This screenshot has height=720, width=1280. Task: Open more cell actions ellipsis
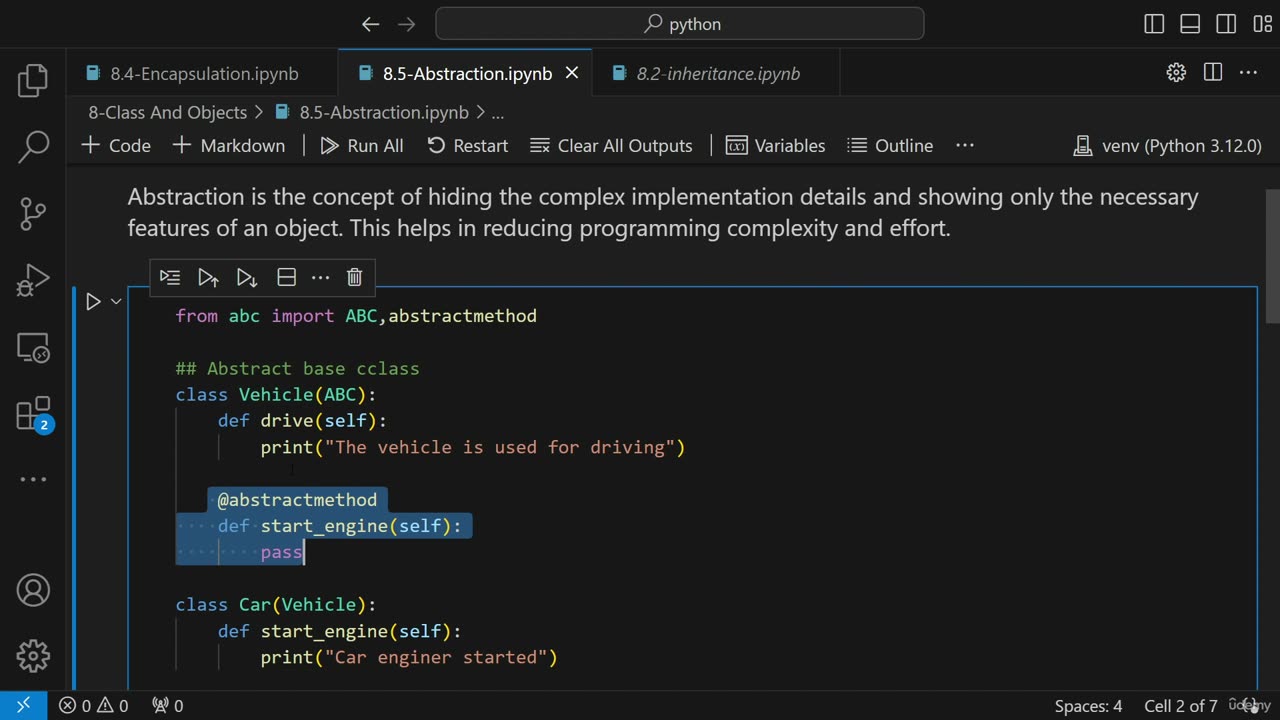tap(320, 277)
